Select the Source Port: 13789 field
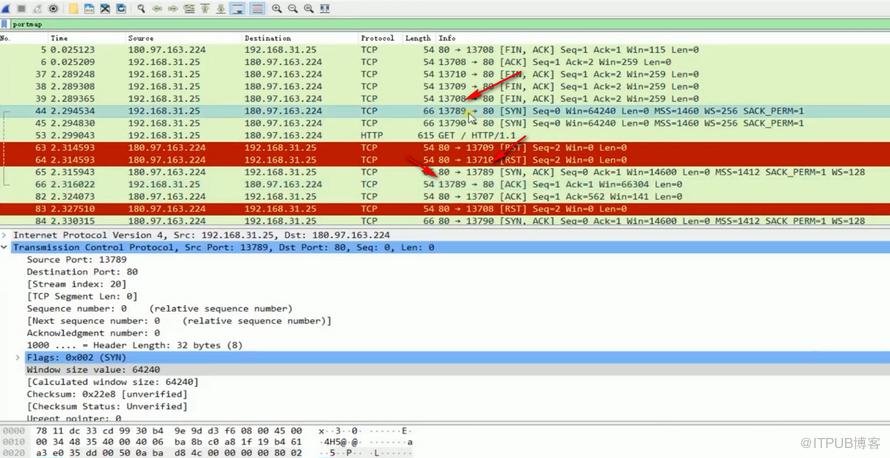Viewport: 890px width, 458px height. (x=77, y=259)
